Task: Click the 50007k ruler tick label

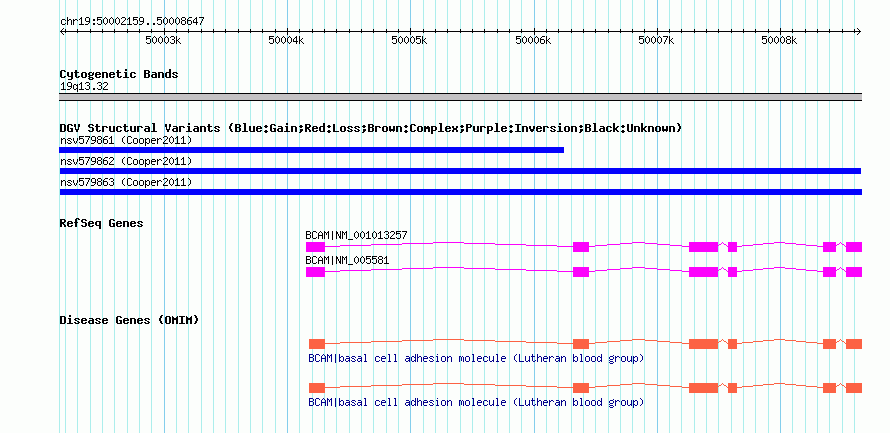Action: tap(656, 40)
